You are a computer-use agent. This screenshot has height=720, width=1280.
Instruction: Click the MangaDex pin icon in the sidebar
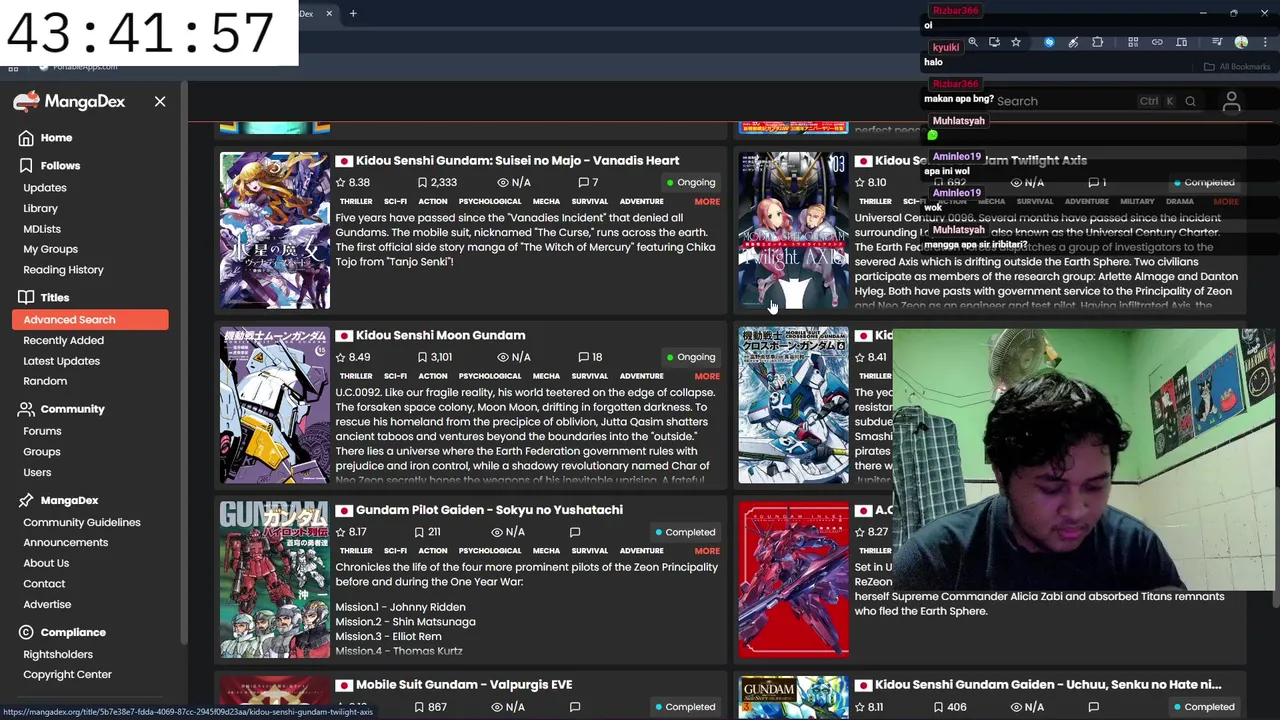[x=26, y=500]
